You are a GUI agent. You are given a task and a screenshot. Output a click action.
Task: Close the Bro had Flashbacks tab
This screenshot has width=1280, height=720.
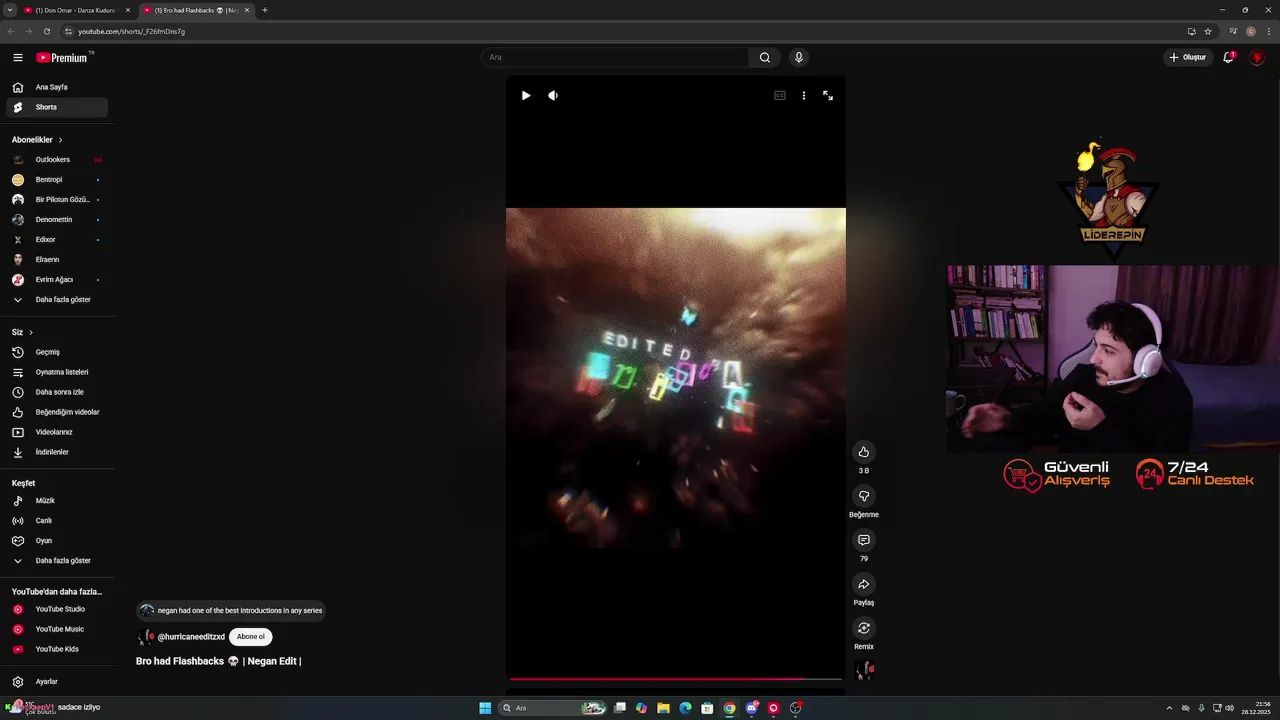[x=247, y=10]
